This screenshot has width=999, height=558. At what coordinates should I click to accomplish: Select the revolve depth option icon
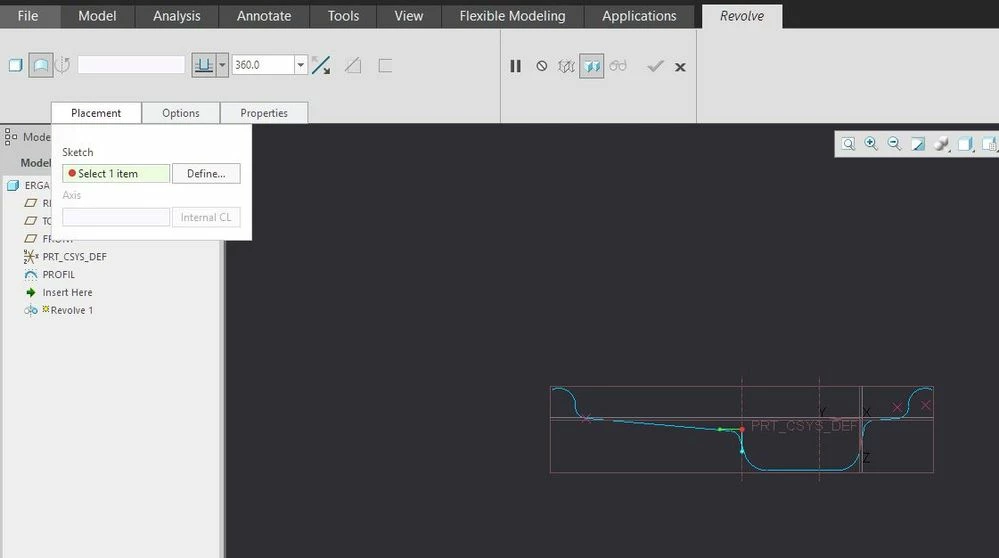coord(204,65)
